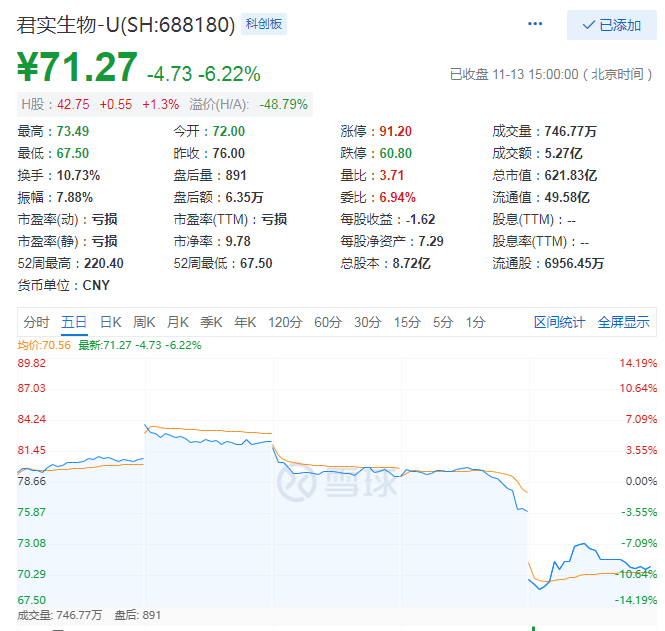This screenshot has height=631, width=665.
Task: Open 全屏显示 fullscreen chart view
Action: pyautogui.click(x=623, y=322)
